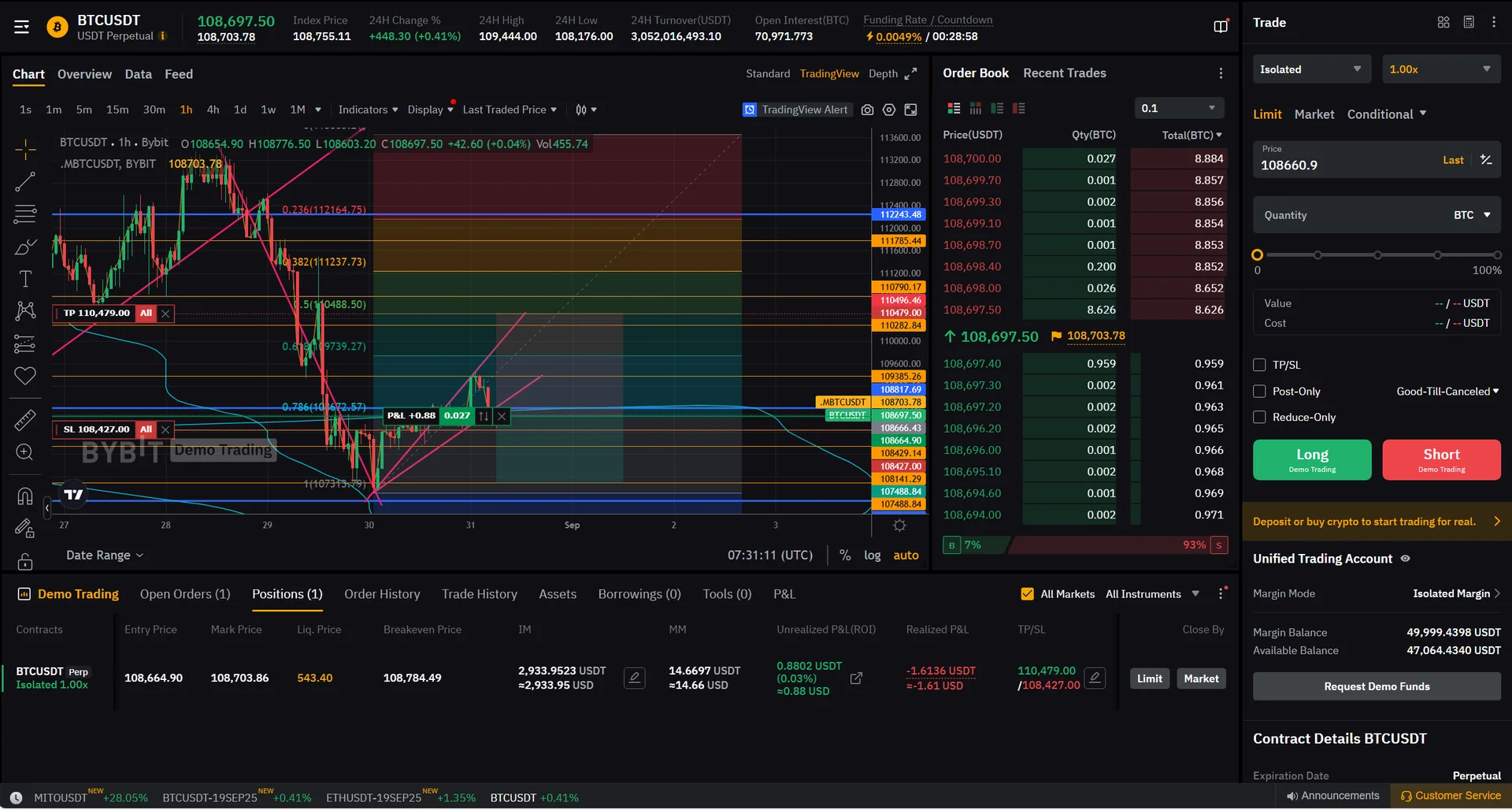Edit the position TP/SL values
Screen dimensions: 1512x810
(1095, 678)
